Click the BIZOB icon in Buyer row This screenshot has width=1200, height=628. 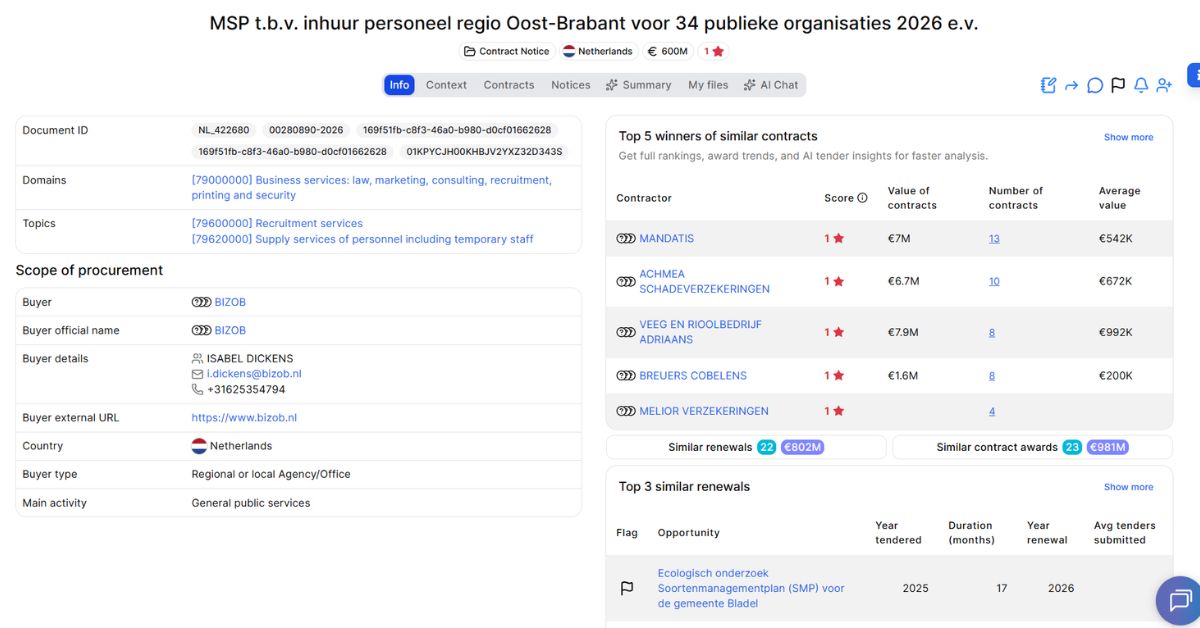coord(201,302)
